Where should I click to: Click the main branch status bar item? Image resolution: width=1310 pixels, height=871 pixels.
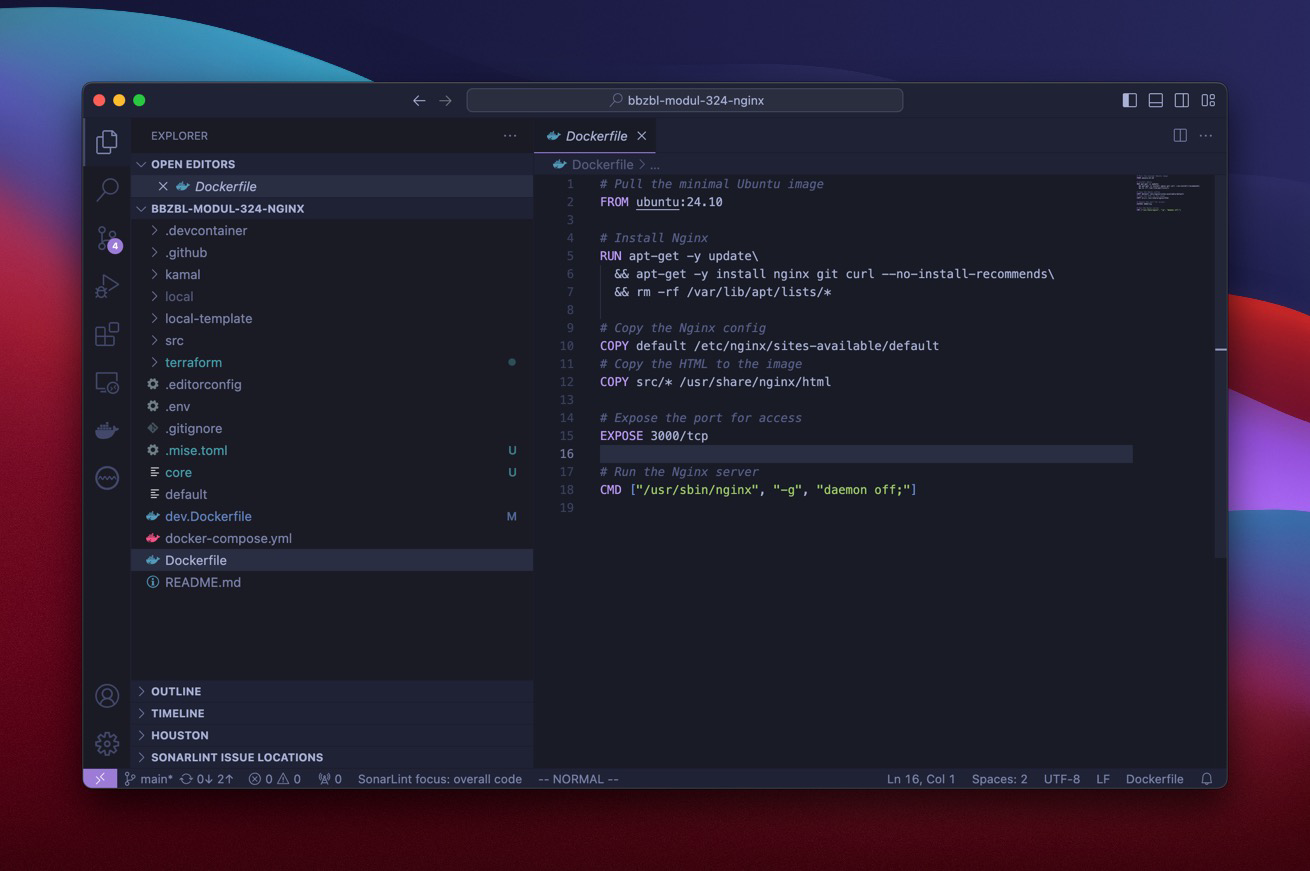tap(148, 779)
